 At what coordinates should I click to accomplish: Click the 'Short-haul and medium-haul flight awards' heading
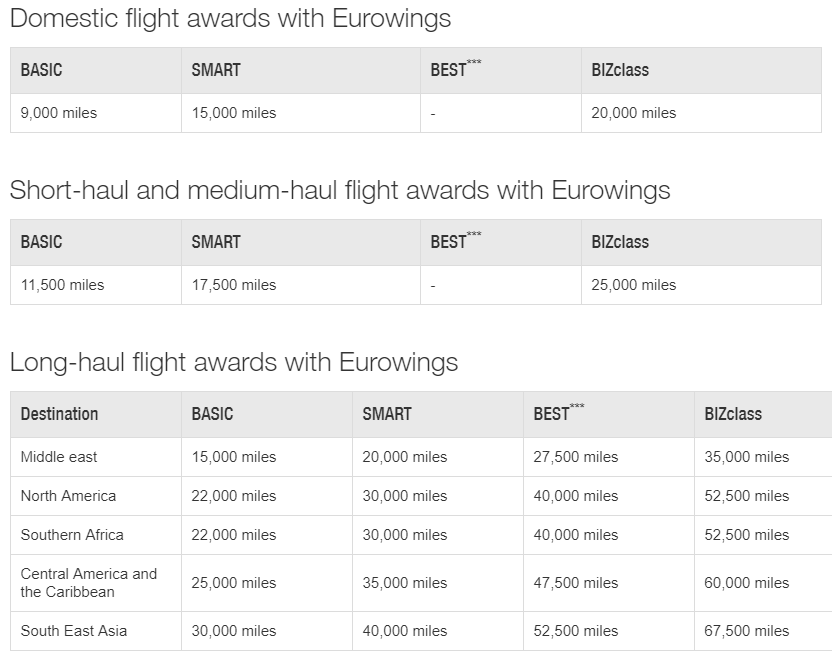(340, 190)
